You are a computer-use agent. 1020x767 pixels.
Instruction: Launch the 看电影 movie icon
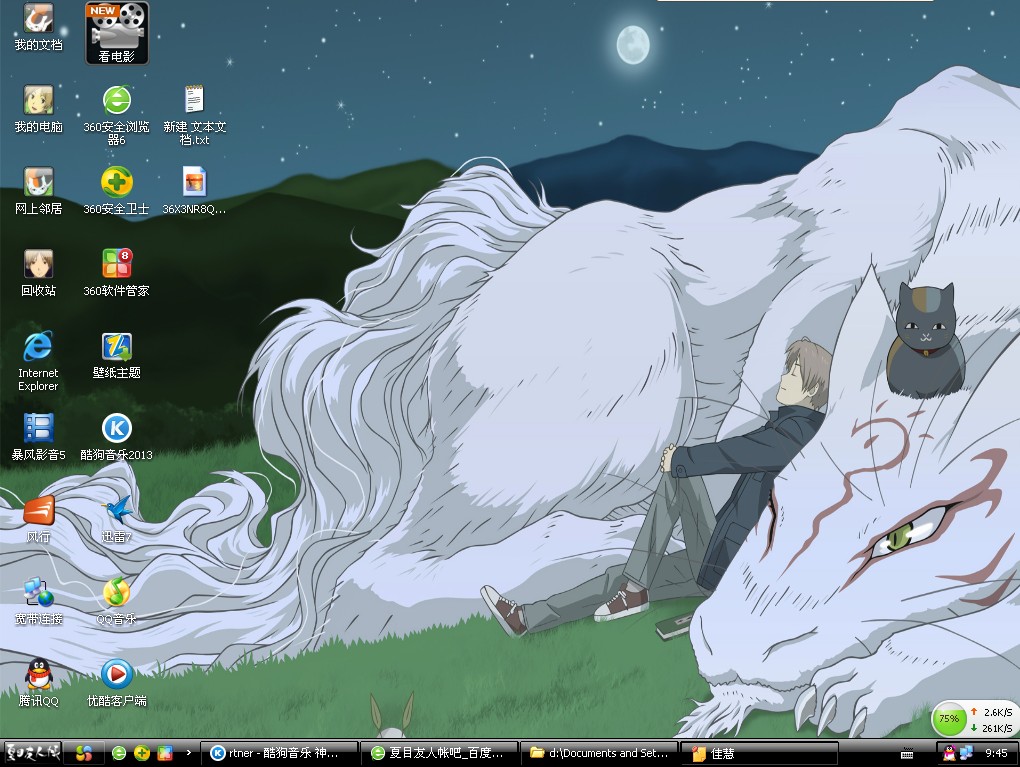(x=117, y=33)
